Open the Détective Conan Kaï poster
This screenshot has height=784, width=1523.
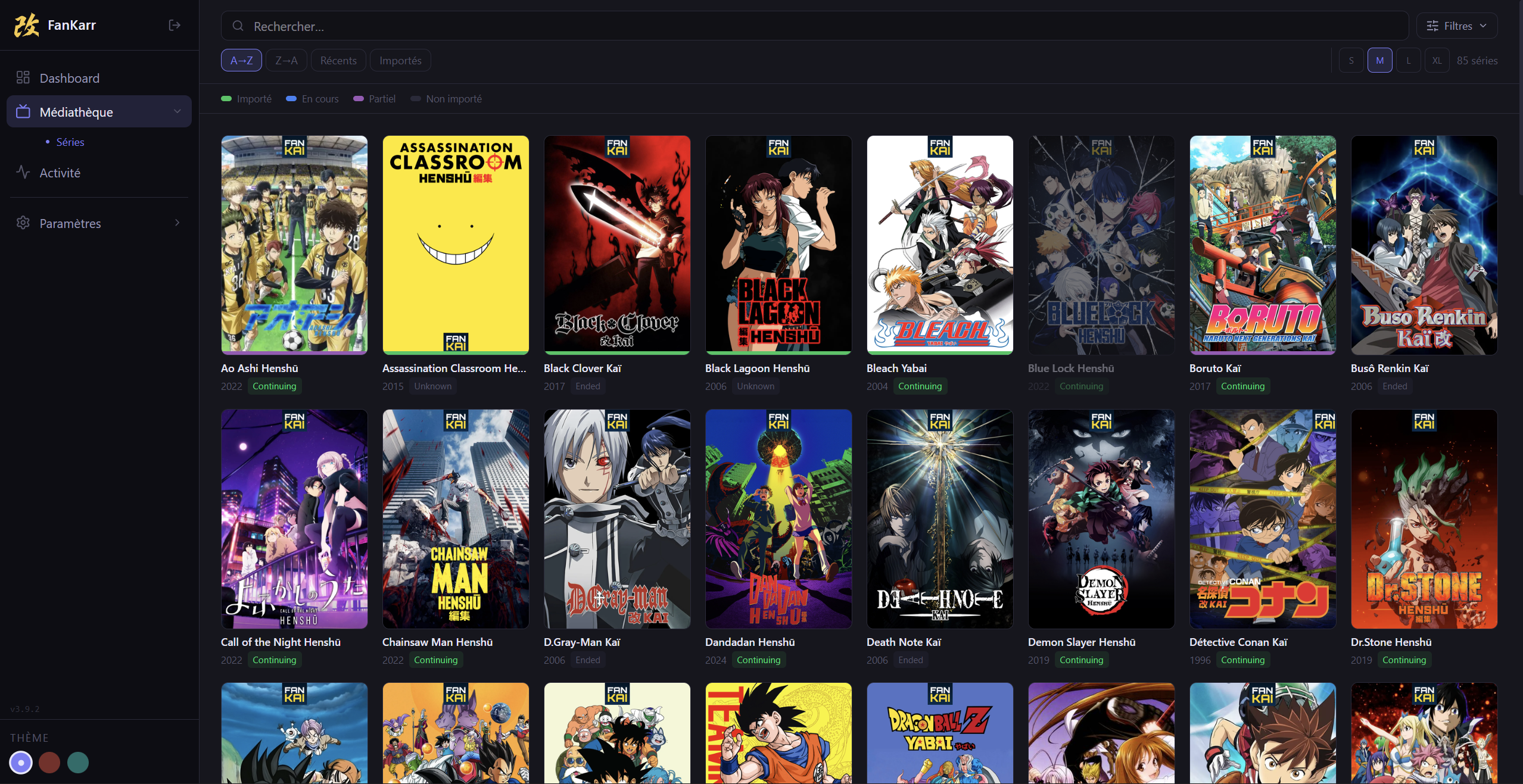1263,518
